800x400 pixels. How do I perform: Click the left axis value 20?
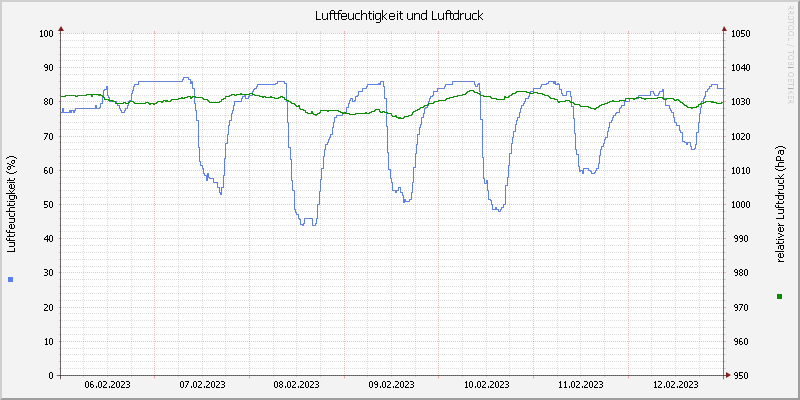pos(48,308)
